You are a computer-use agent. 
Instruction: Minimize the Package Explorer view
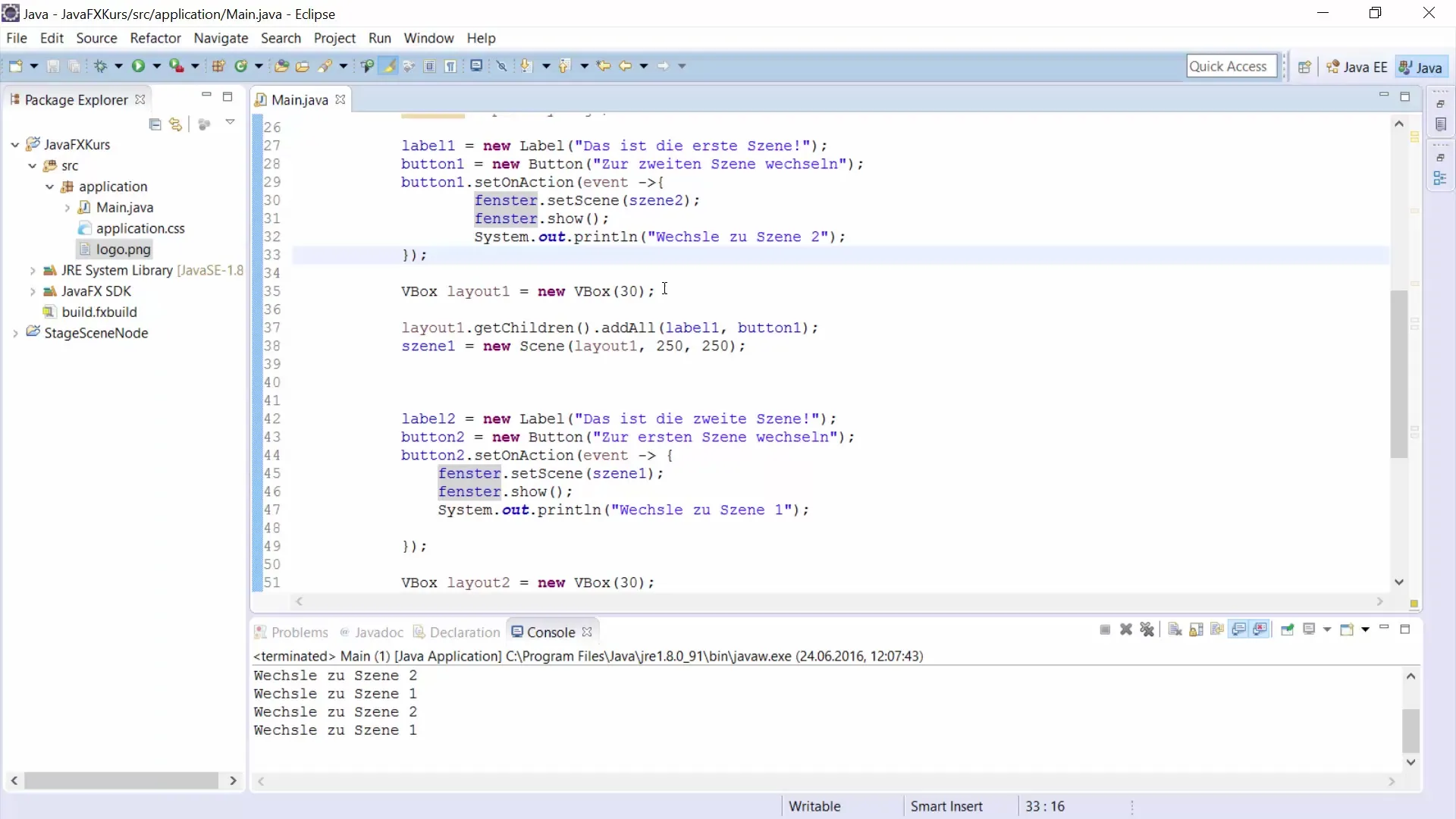[206, 96]
